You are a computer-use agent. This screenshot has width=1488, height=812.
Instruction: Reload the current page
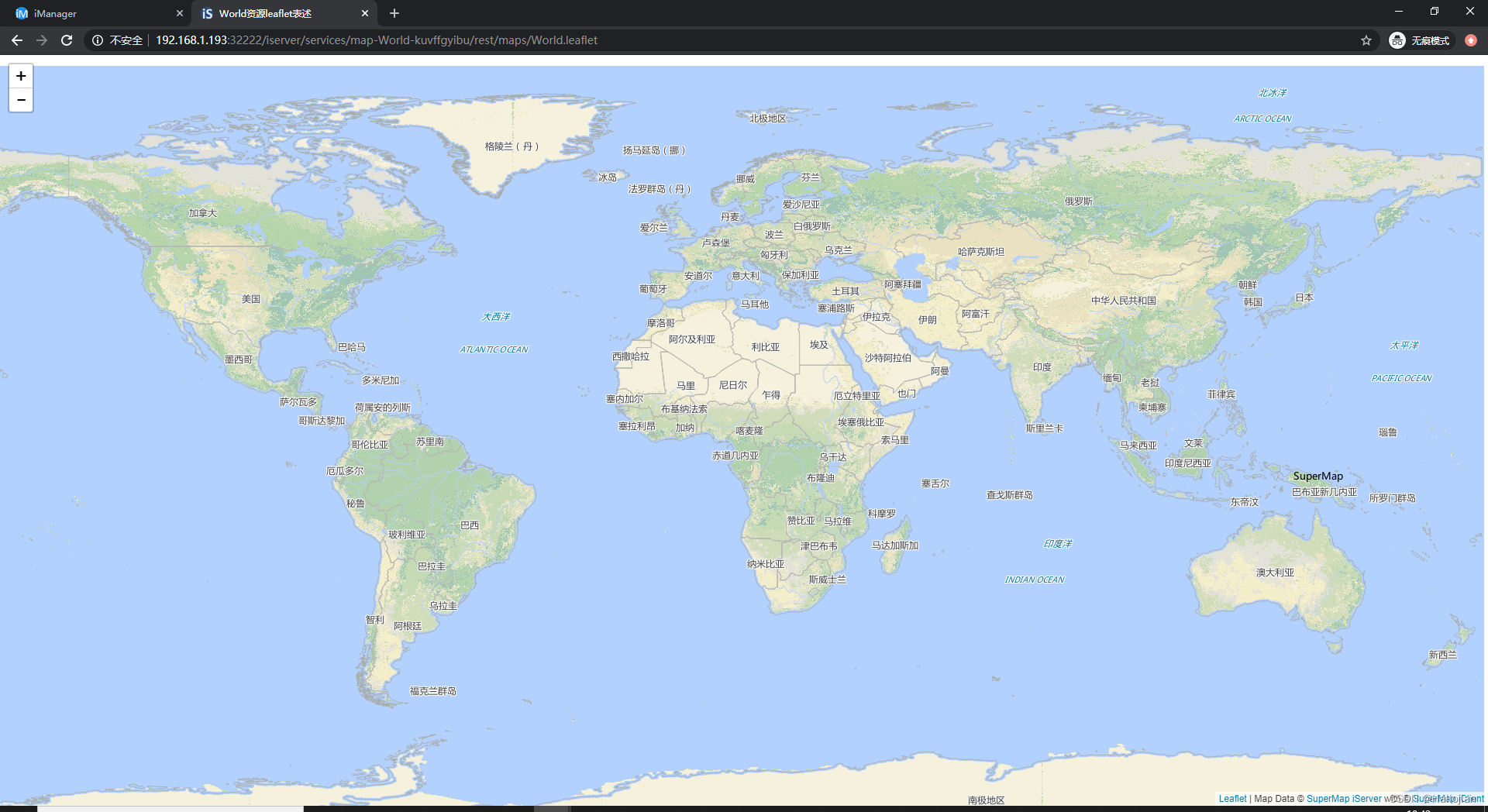pyautogui.click(x=67, y=40)
